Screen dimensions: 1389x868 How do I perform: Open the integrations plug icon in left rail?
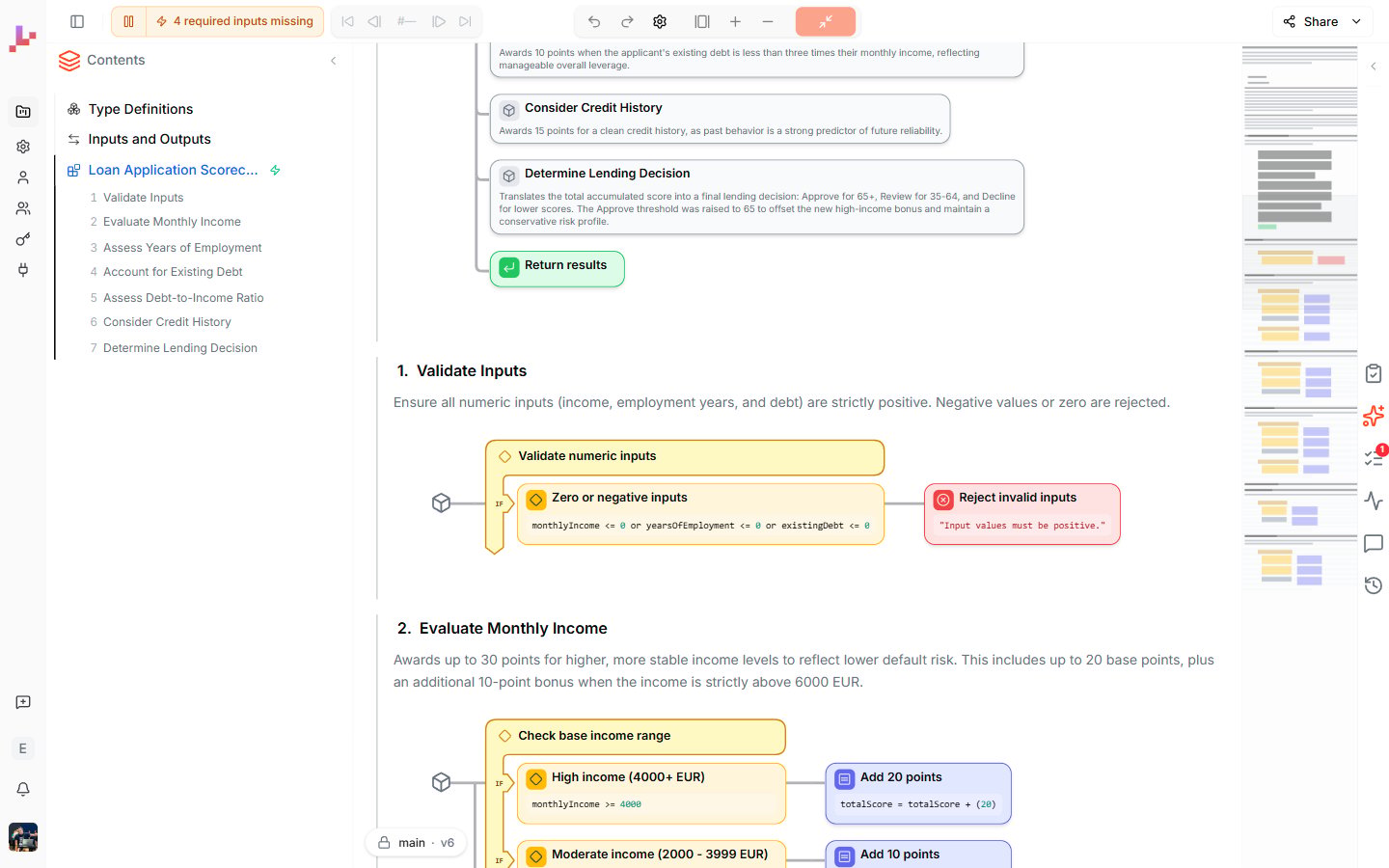pyautogui.click(x=23, y=270)
